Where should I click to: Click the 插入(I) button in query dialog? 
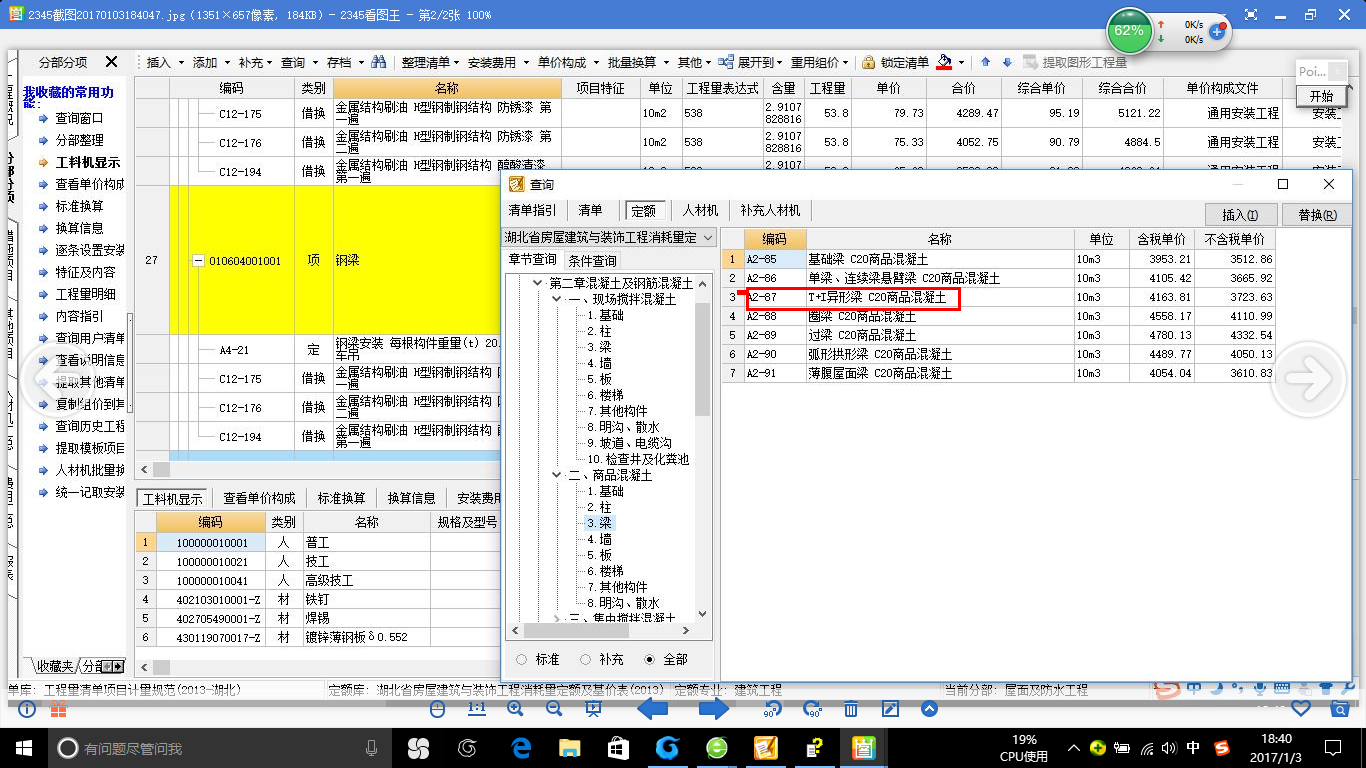click(x=1241, y=214)
